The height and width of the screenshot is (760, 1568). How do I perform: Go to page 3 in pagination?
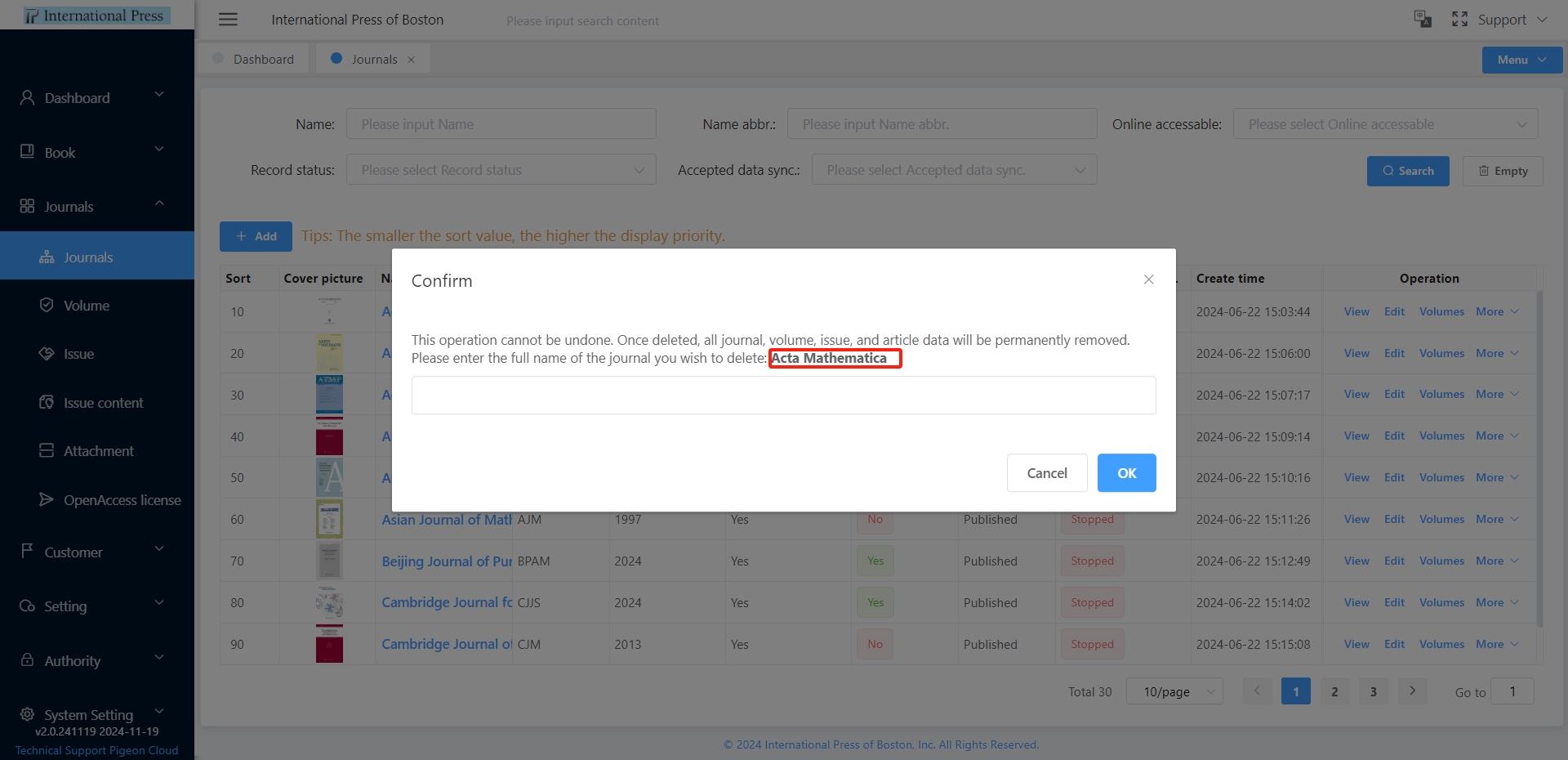1373,691
